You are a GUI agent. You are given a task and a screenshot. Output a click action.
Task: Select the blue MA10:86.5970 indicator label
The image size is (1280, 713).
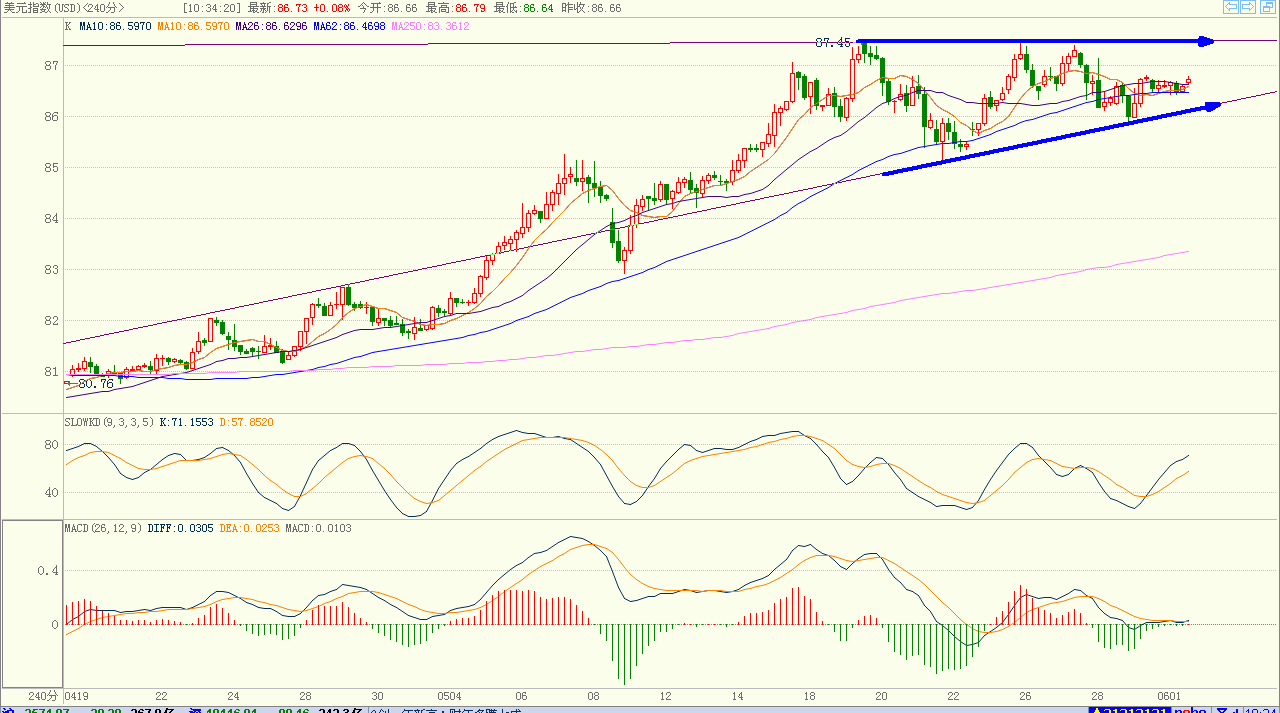tap(115, 26)
